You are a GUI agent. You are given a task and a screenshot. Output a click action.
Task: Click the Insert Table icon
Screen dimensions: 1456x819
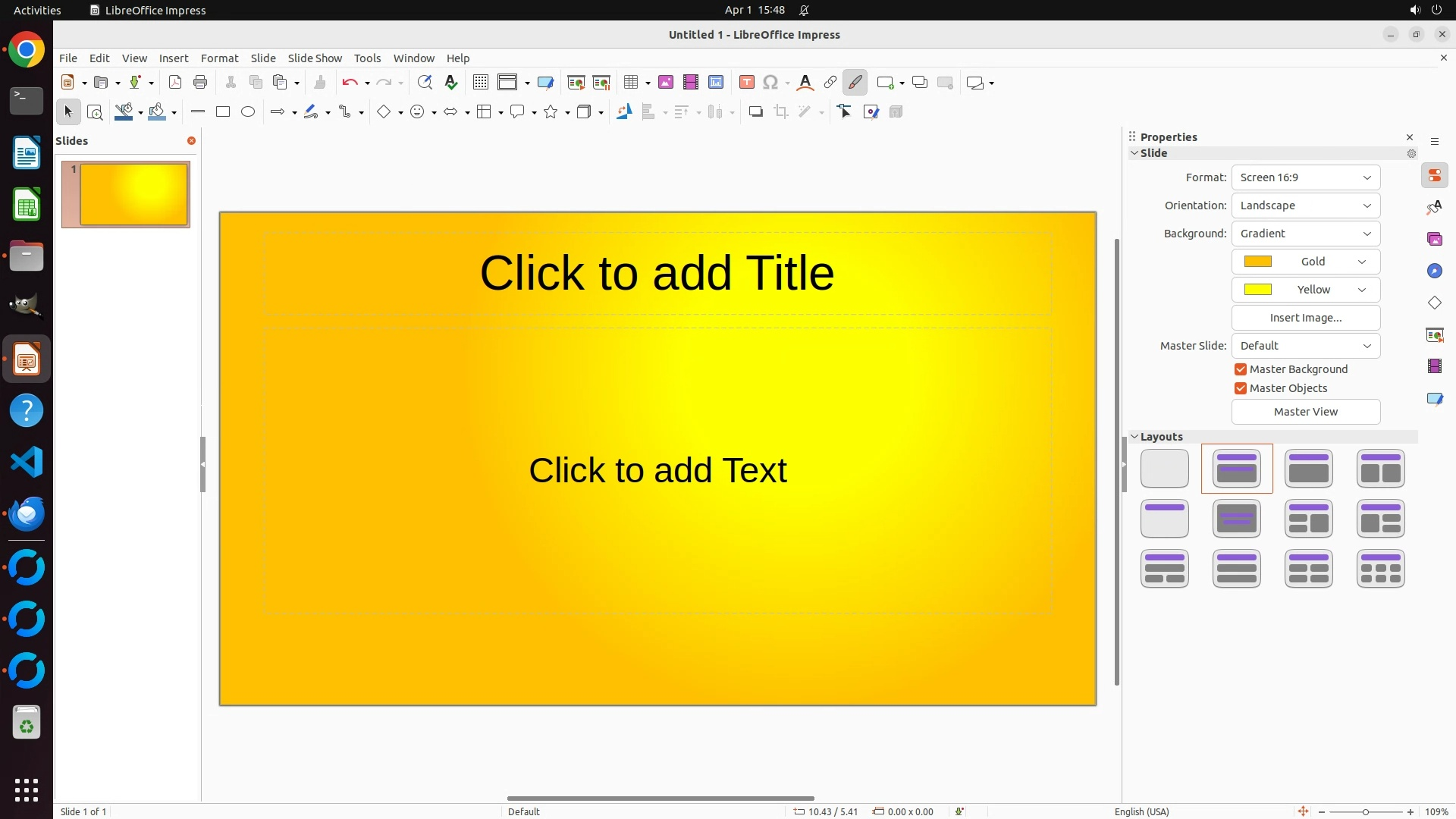[630, 83]
